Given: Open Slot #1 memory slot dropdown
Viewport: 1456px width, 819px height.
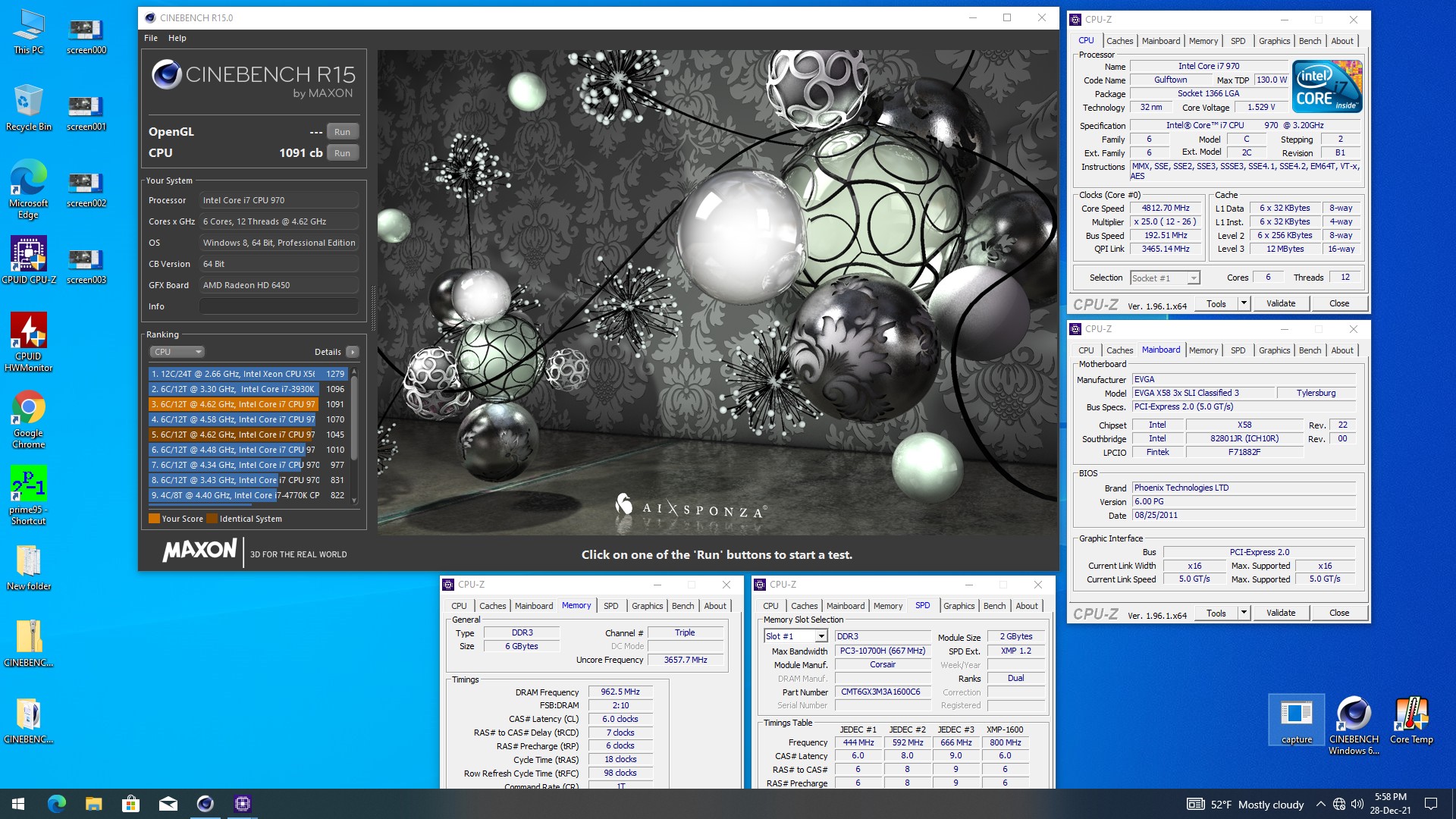Looking at the screenshot, I should [x=795, y=636].
